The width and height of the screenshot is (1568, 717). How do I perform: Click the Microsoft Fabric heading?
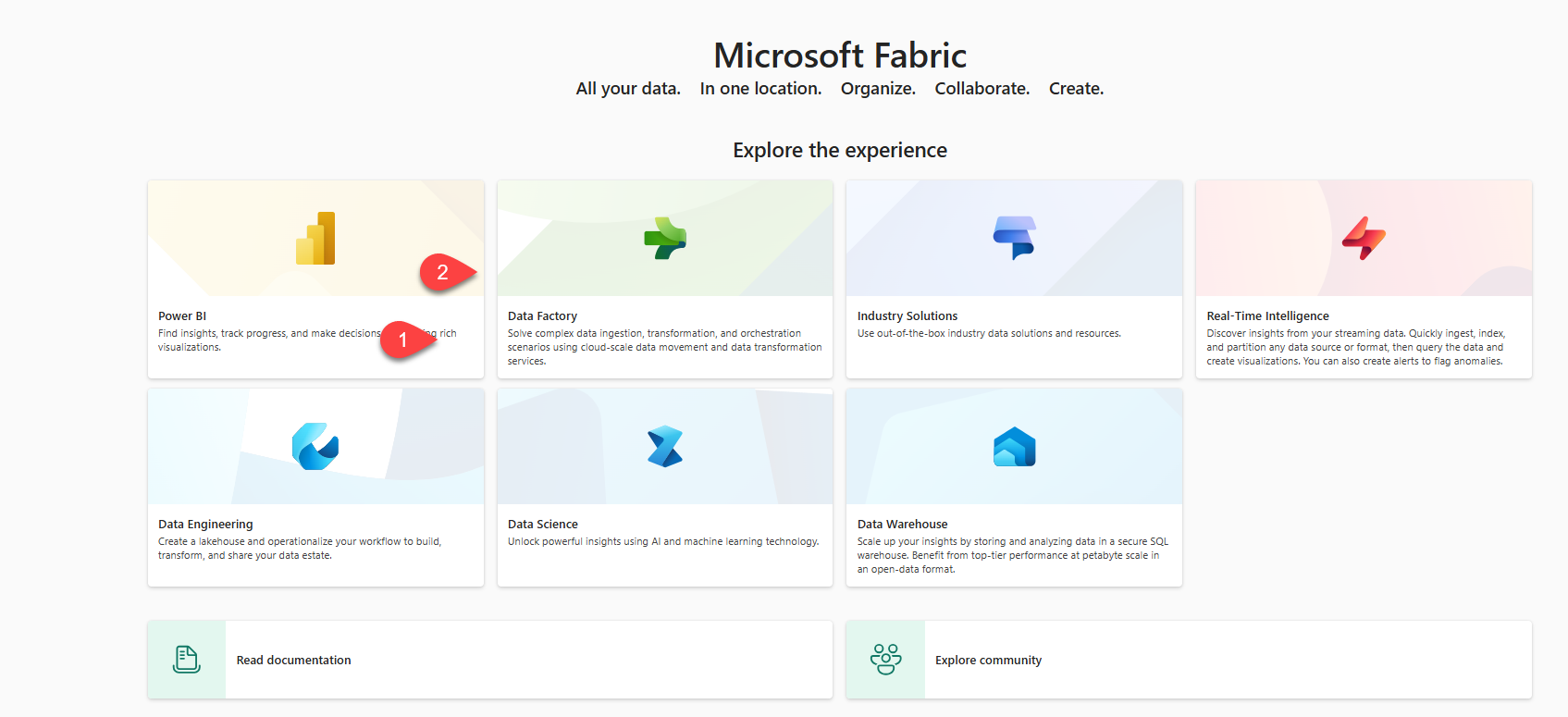pos(840,56)
